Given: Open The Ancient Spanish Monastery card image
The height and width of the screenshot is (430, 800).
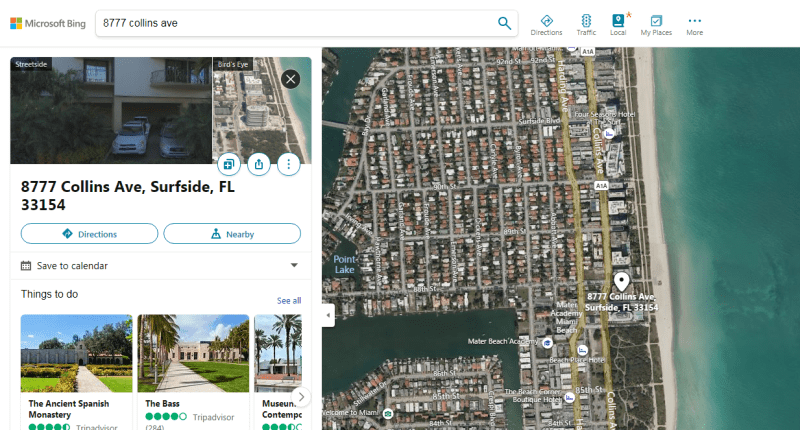Looking at the screenshot, I should [x=77, y=353].
